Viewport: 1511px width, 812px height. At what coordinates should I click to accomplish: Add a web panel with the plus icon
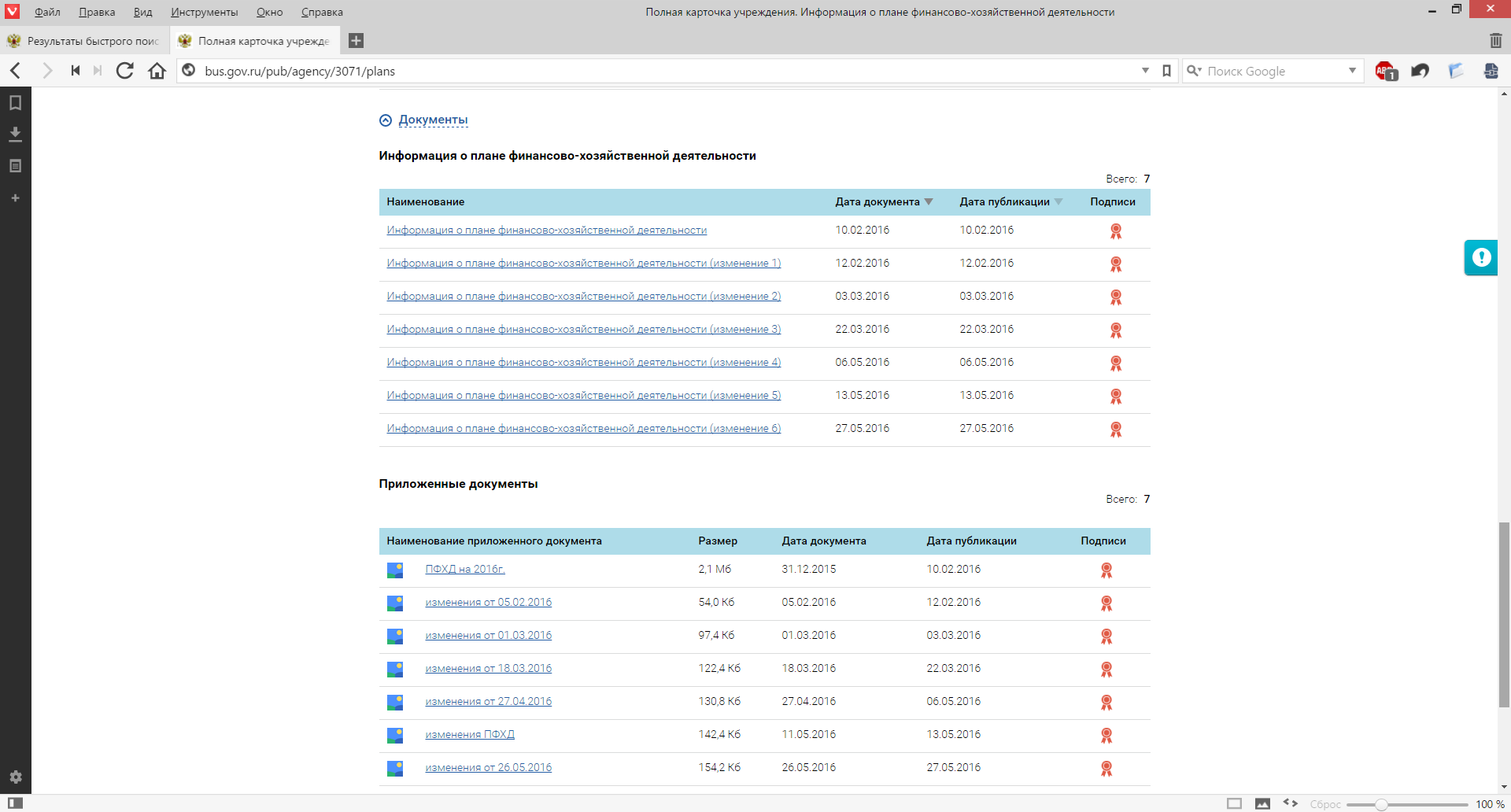click(15, 198)
